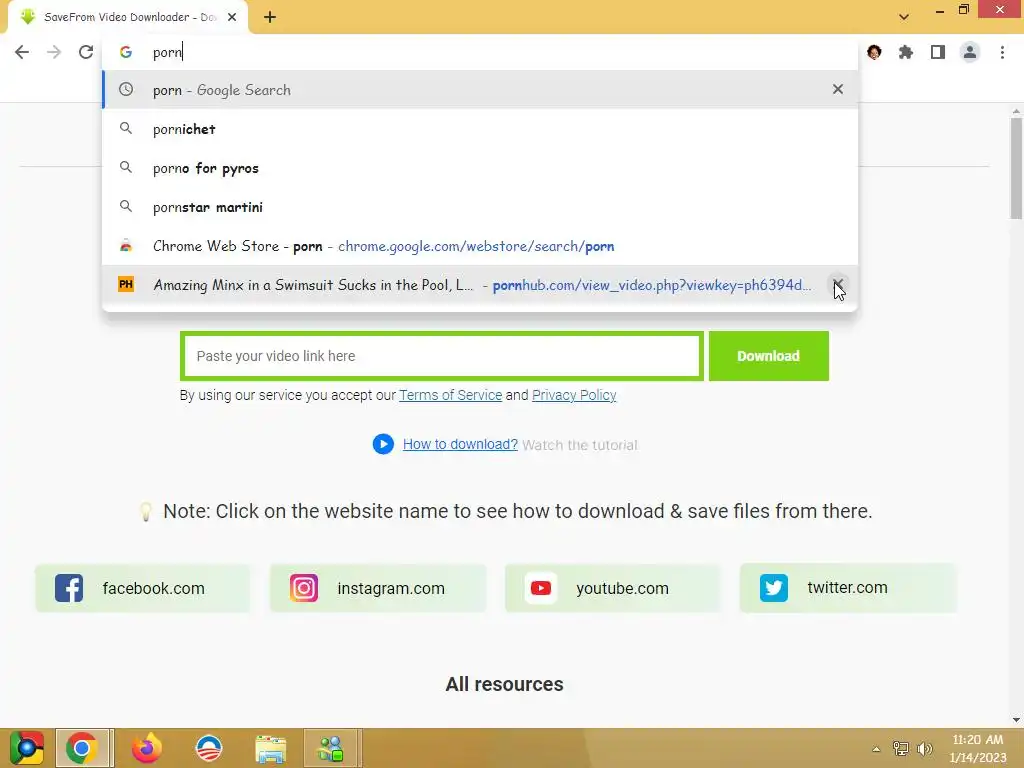
Task: Open the network tray icon
Action: pyautogui.click(x=901, y=749)
